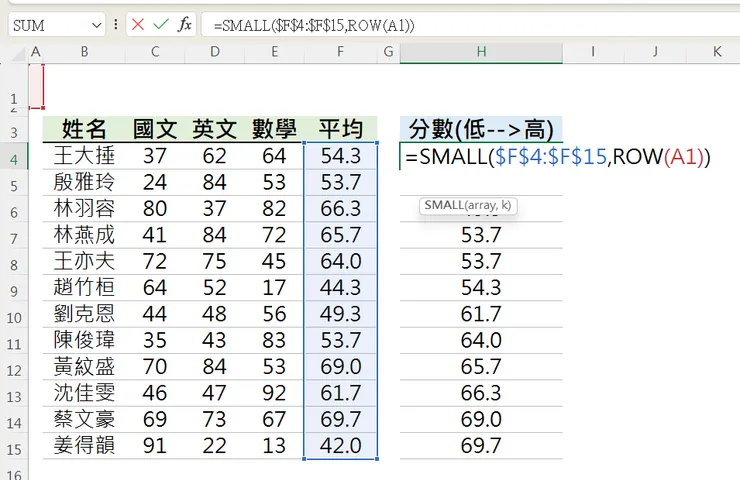Click average 66.3 in the 林羽容 row
Viewport: 740px width, 480px height.
[340, 209]
